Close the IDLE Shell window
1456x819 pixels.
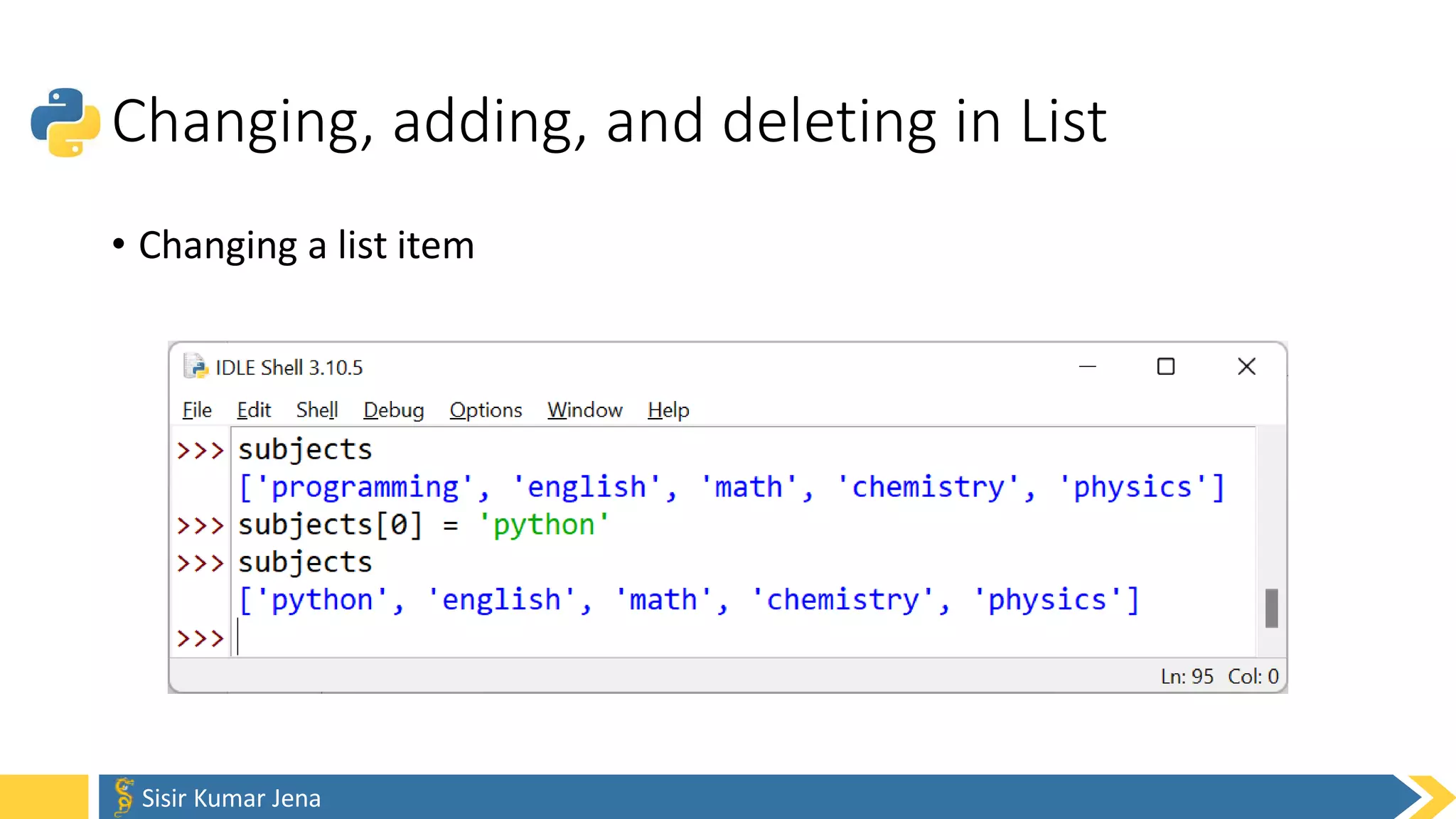(1246, 367)
